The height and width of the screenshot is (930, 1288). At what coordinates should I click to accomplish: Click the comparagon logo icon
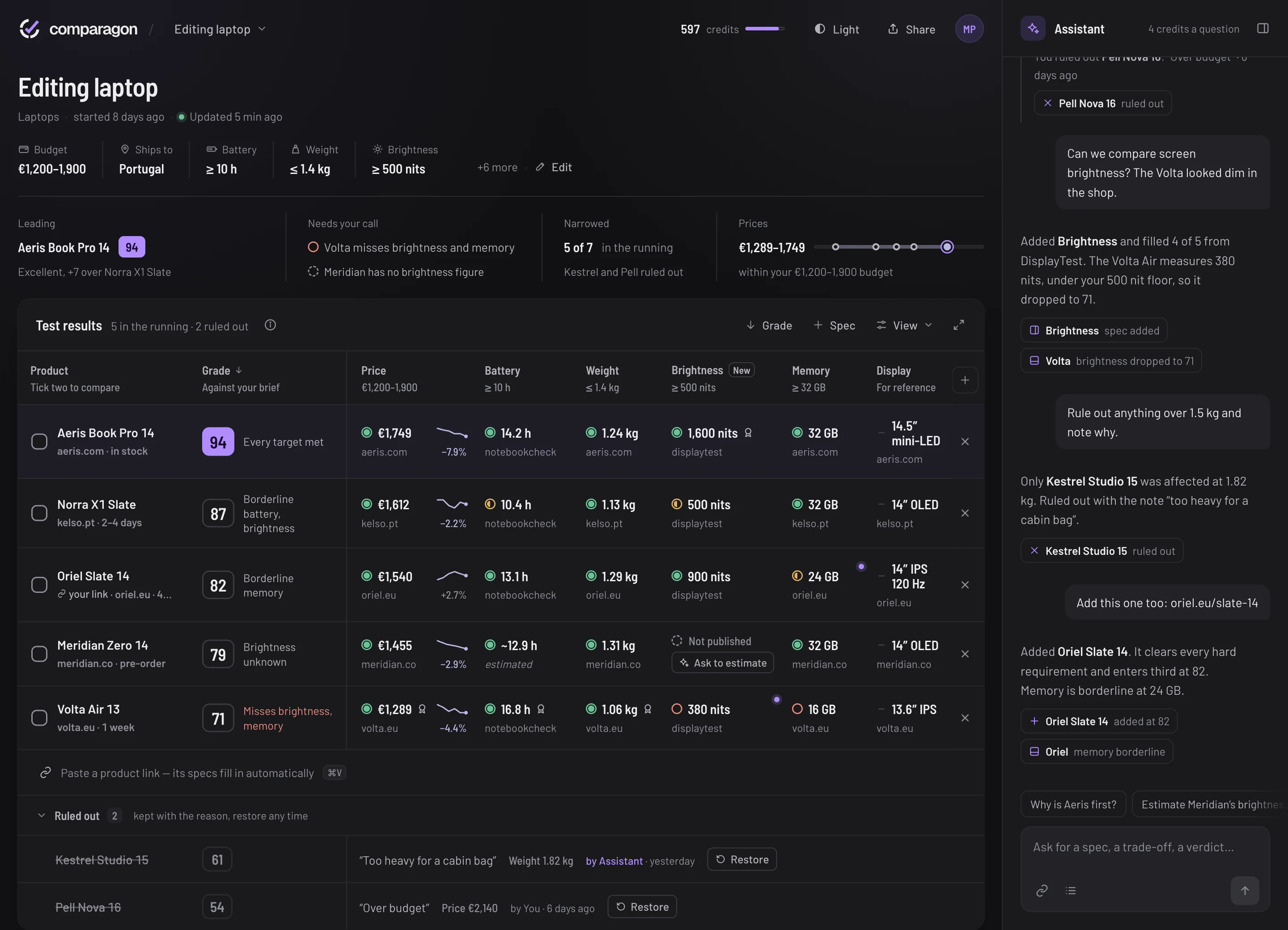30,29
